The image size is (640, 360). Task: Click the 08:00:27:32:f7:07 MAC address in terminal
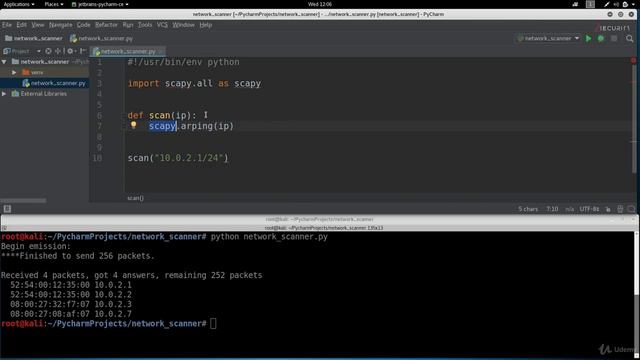(x=50, y=304)
